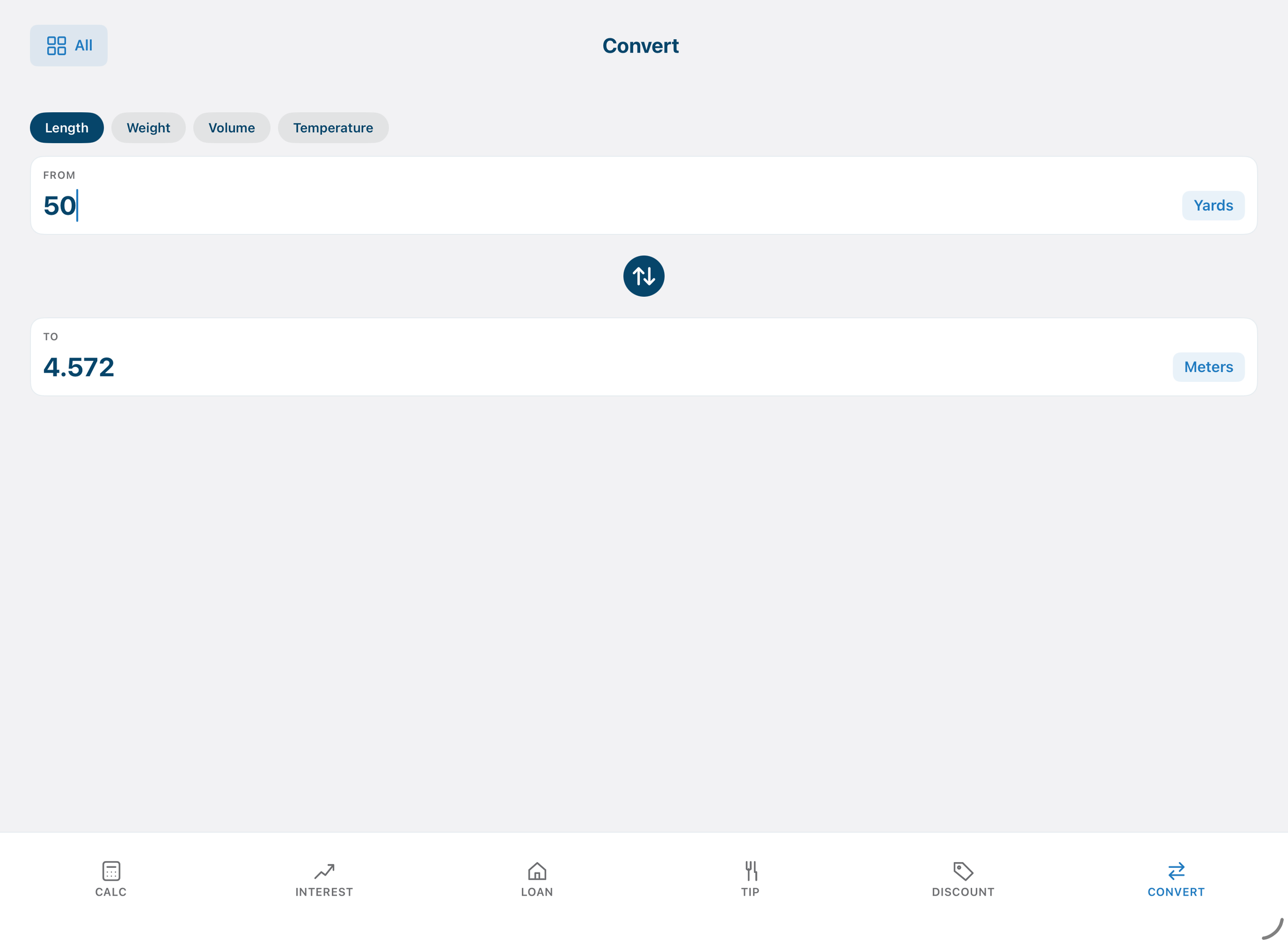The height and width of the screenshot is (944, 1288).
Task: Open the Loan calculator tab
Action: coord(537,880)
